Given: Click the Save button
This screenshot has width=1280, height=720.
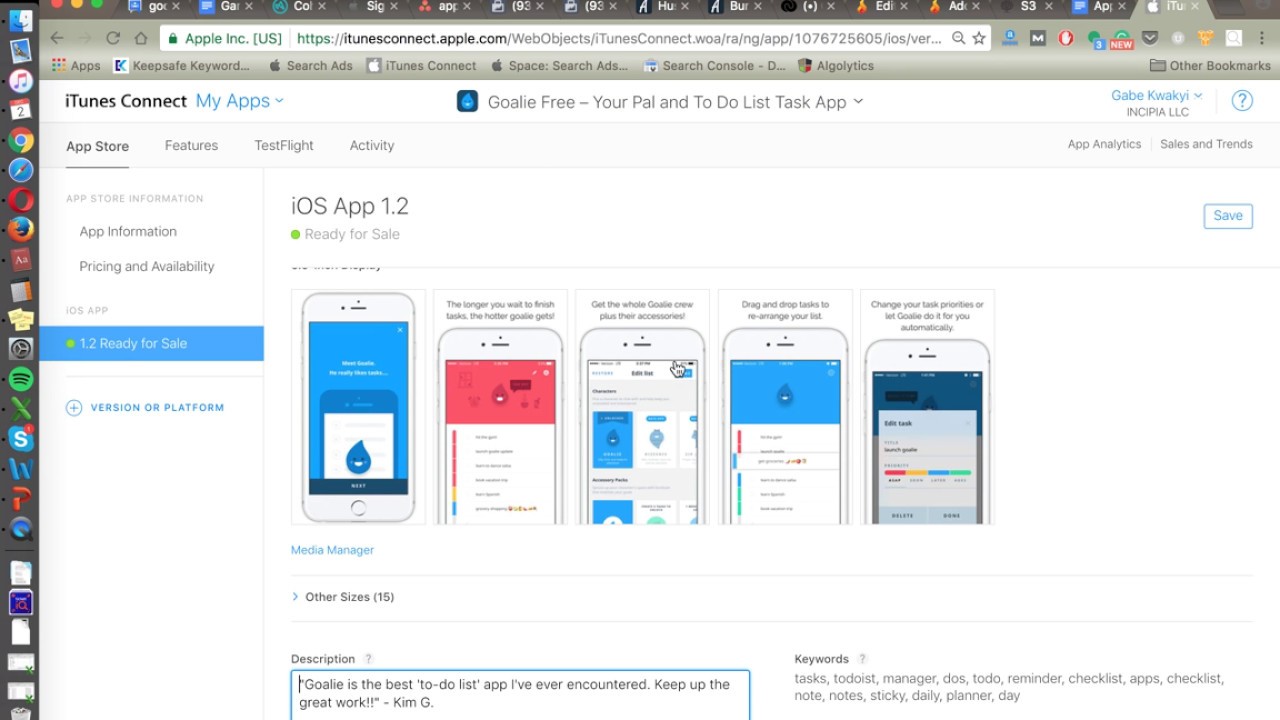Looking at the screenshot, I should tap(1228, 216).
